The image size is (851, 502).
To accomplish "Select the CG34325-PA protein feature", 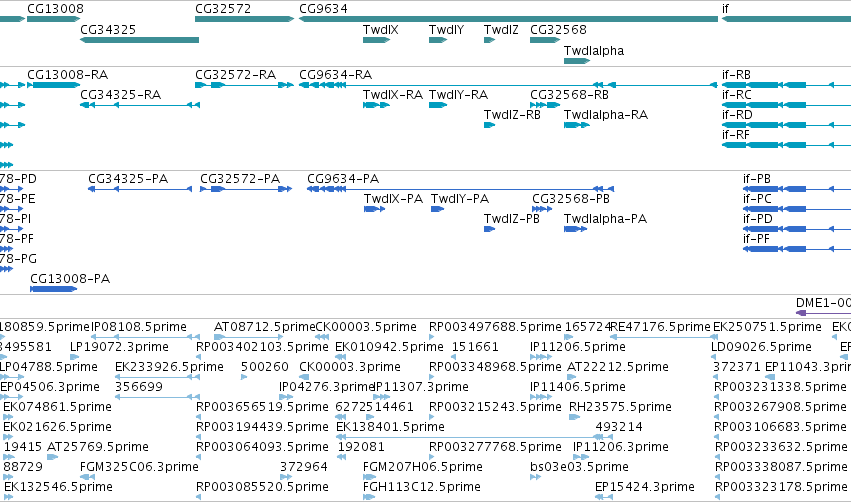I will pyautogui.click(x=140, y=189).
